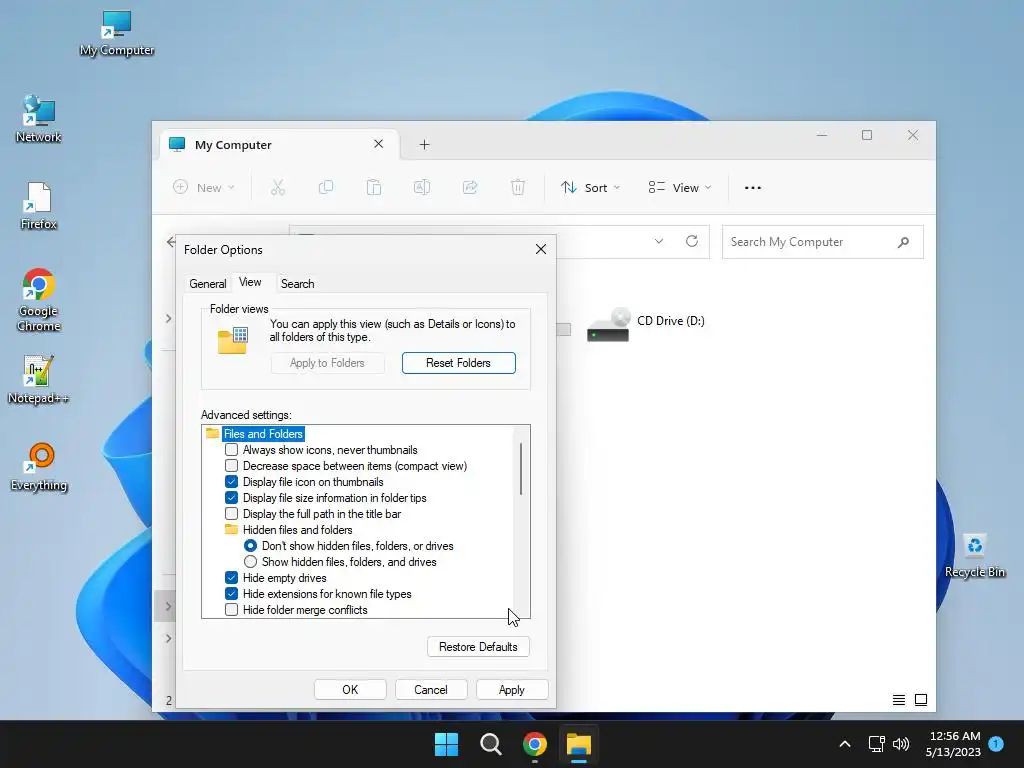Select Files and Folders tree node
Screen dimensions: 1024x768
coord(263,434)
